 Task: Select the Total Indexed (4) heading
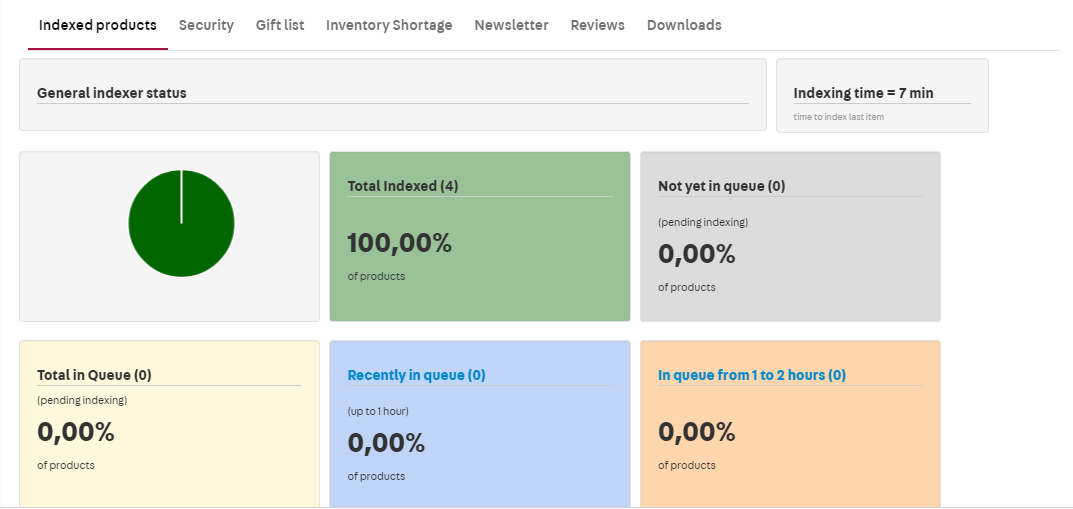click(x=402, y=186)
